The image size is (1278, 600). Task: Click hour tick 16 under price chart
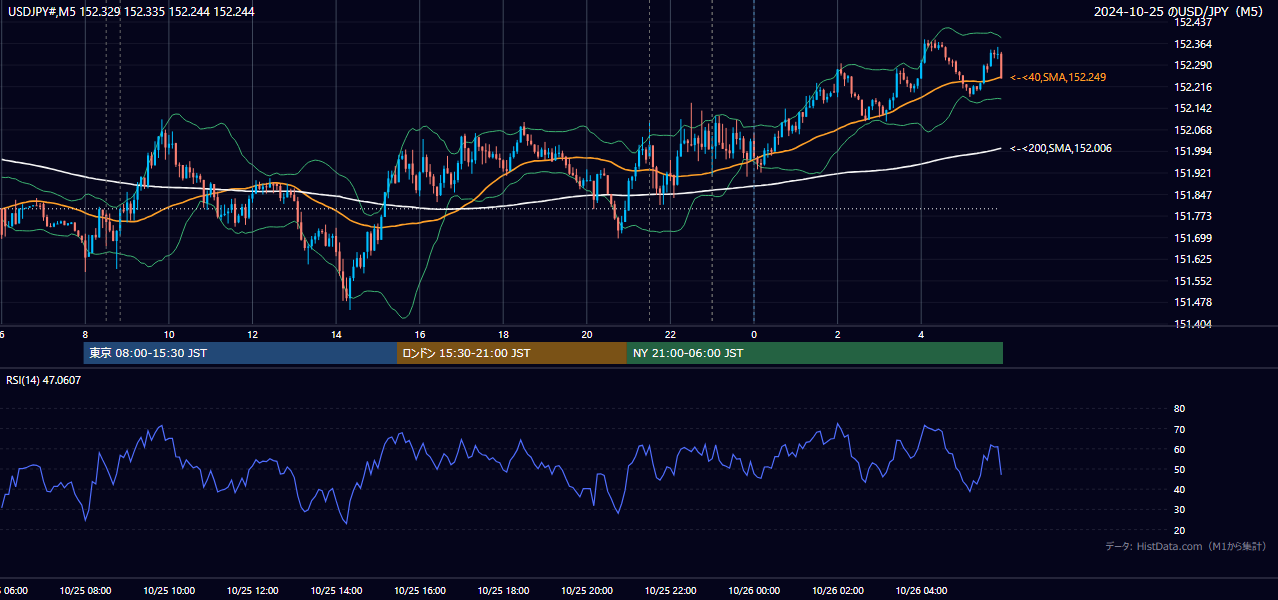click(x=420, y=334)
